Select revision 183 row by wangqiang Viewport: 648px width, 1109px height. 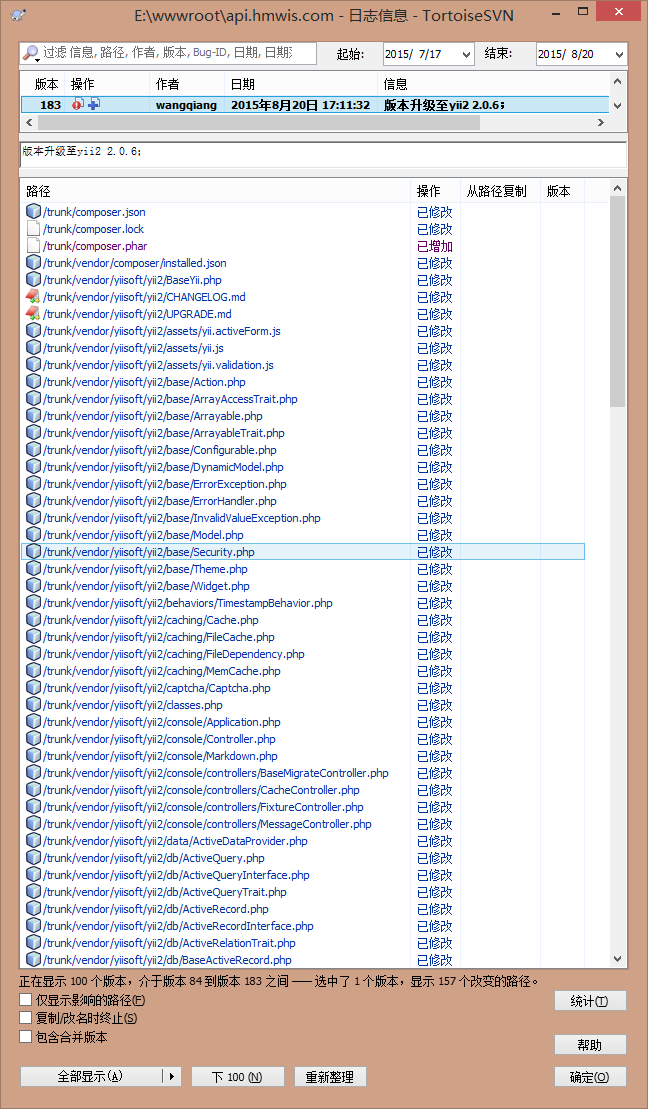[315, 105]
